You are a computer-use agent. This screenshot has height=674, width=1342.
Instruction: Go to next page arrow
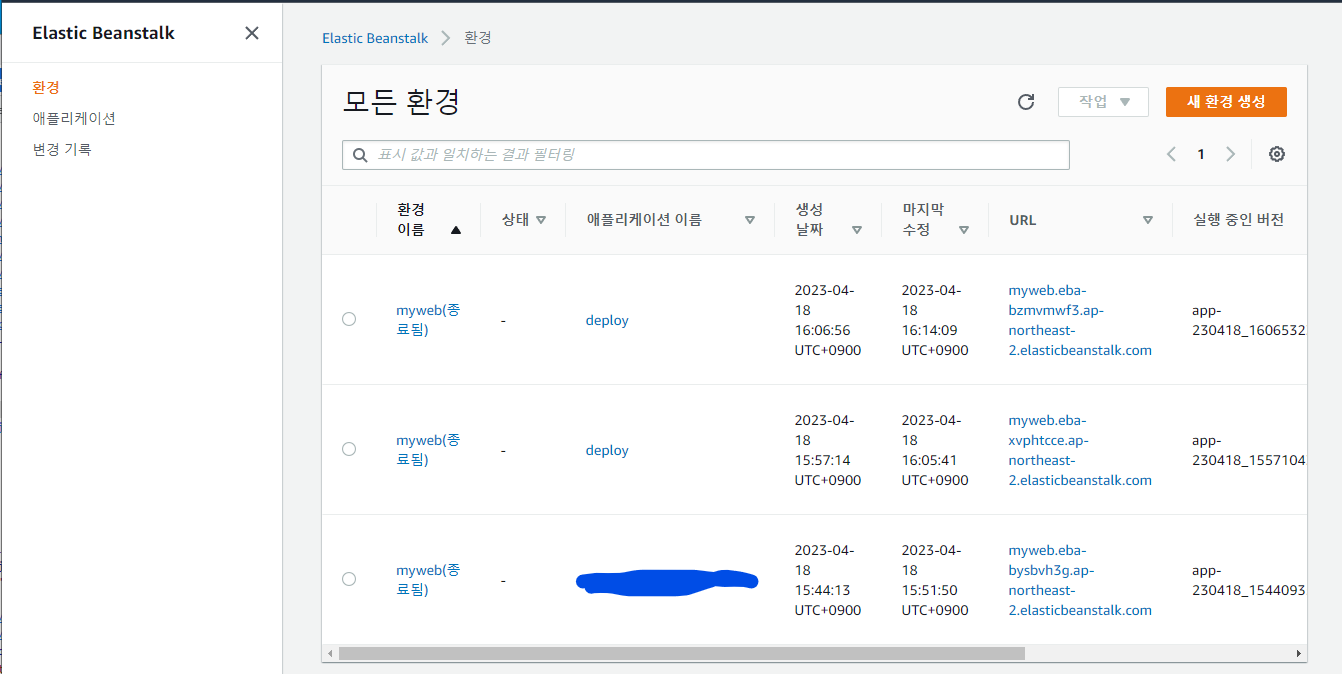pyautogui.click(x=1231, y=154)
